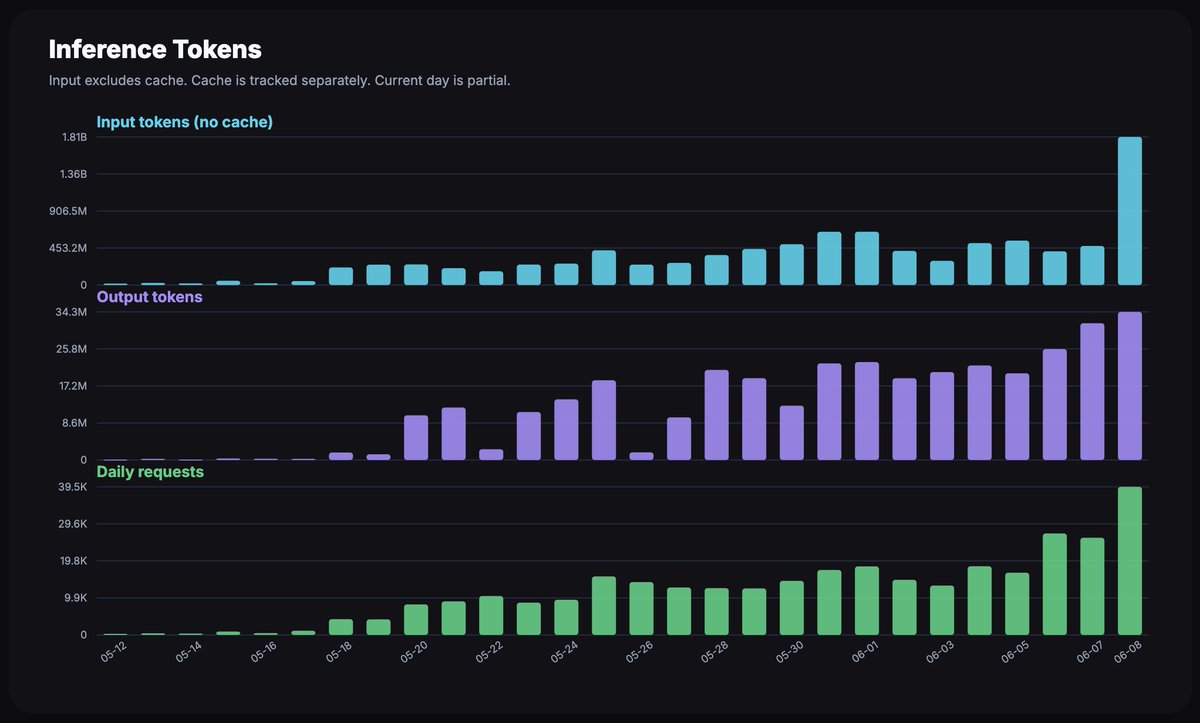Click the 1.81B axis label
The image size is (1200, 723).
tap(74, 137)
